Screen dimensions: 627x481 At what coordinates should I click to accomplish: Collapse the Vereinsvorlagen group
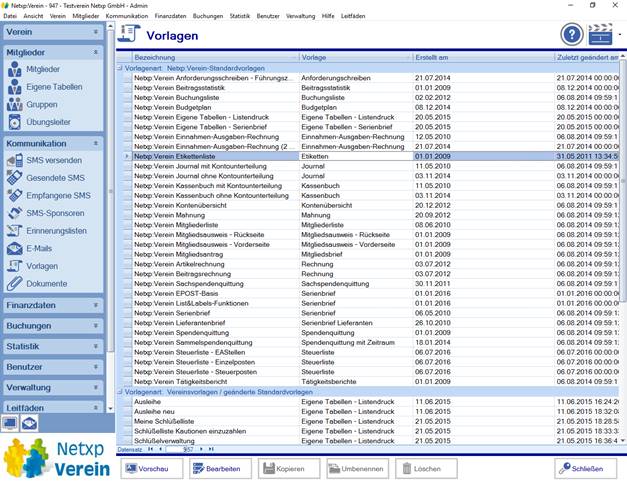[120, 392]
